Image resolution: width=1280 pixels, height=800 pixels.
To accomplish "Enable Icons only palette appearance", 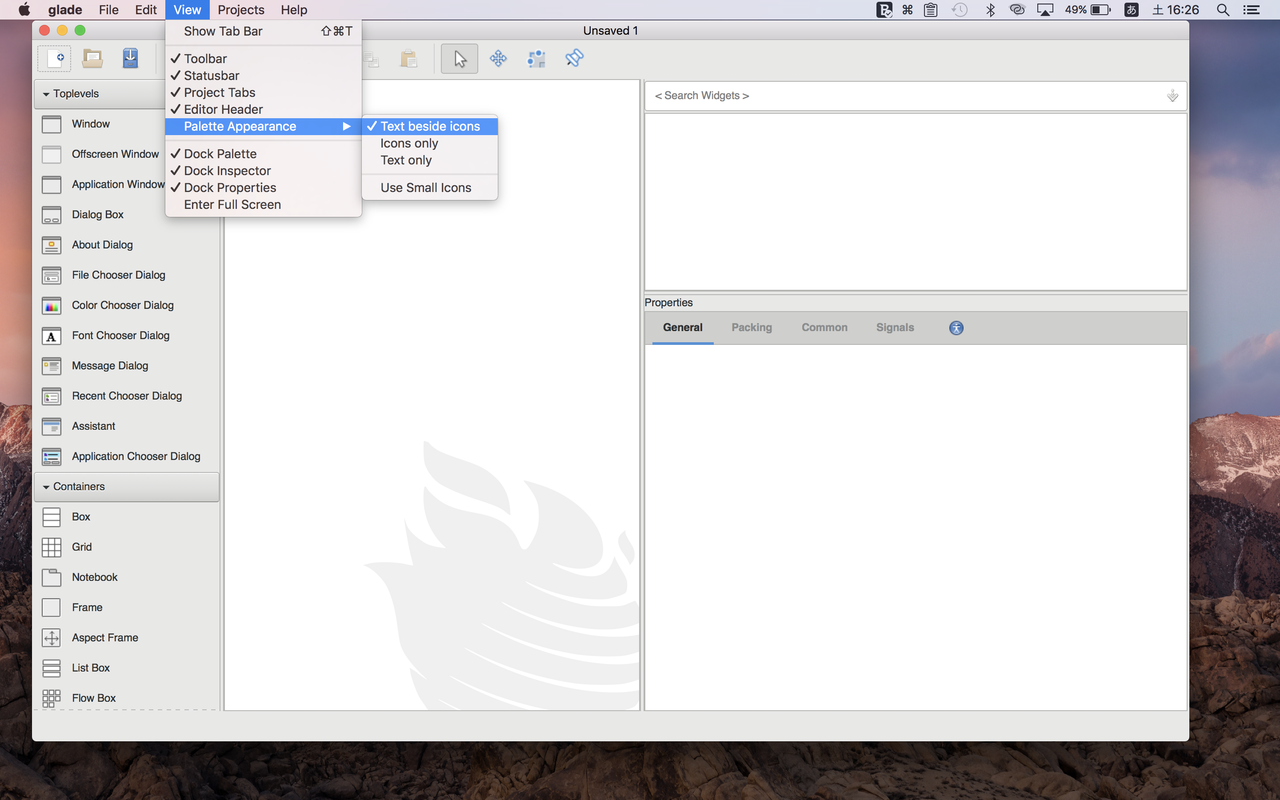I will [408, 143].
